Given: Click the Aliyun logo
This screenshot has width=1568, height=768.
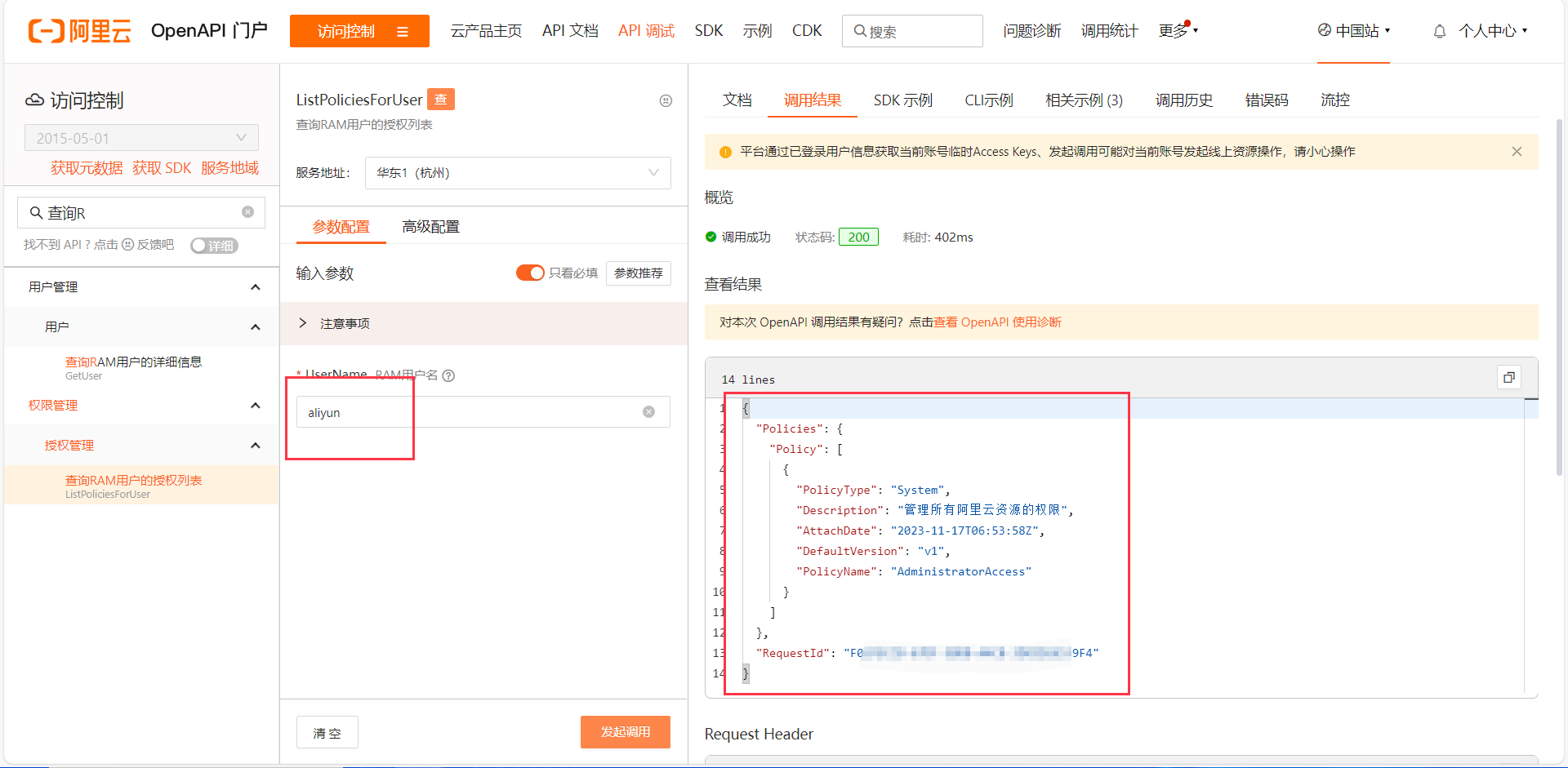Looking at the screenshot, I should [79, 31].
